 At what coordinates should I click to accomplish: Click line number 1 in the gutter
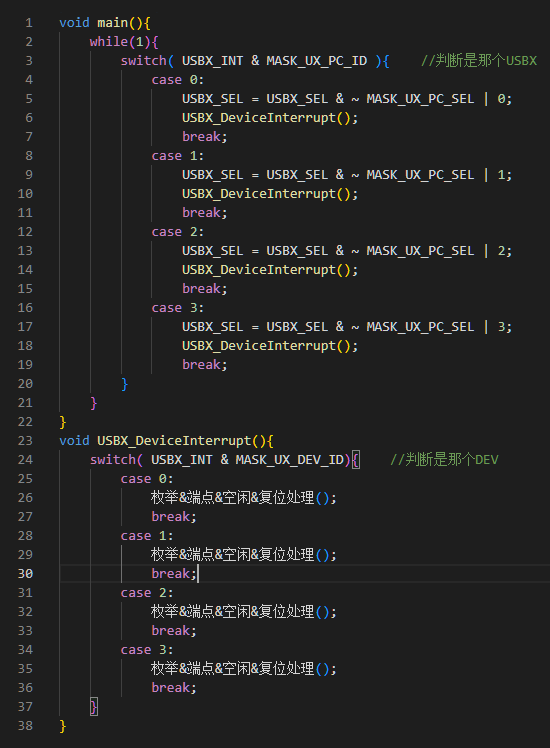point(29,23)
